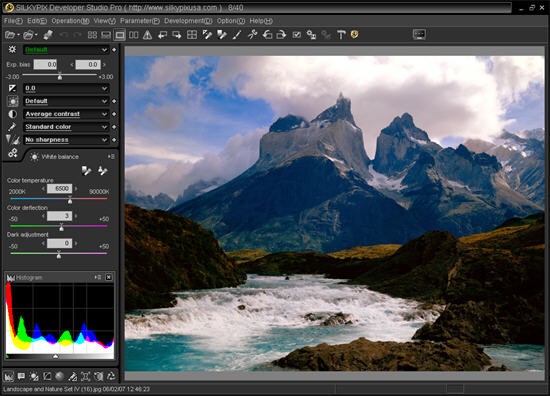The image size is (550, 396).
Task: Open the tone curve icon in bottom bar
Action: pyautogui.click(x=47, y=376)
